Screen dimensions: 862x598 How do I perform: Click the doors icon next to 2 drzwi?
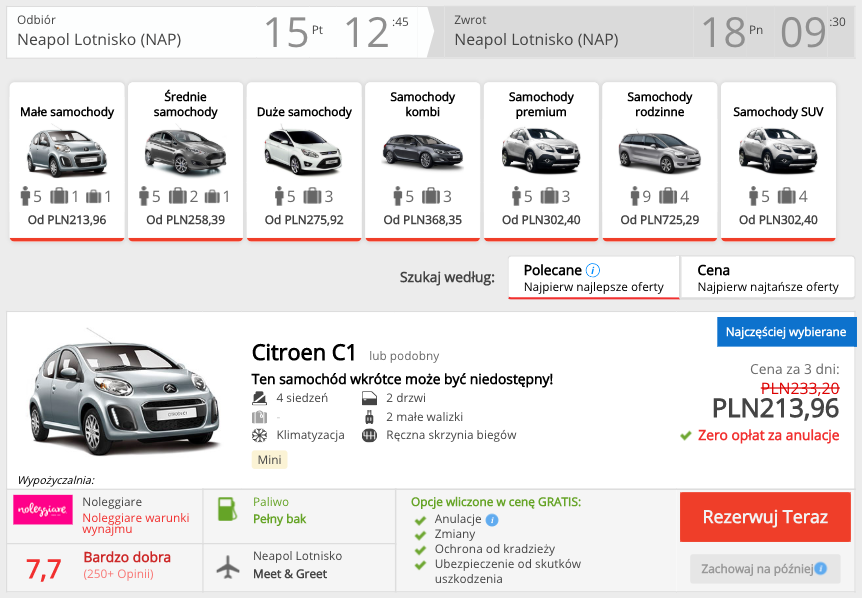[368, 398]
